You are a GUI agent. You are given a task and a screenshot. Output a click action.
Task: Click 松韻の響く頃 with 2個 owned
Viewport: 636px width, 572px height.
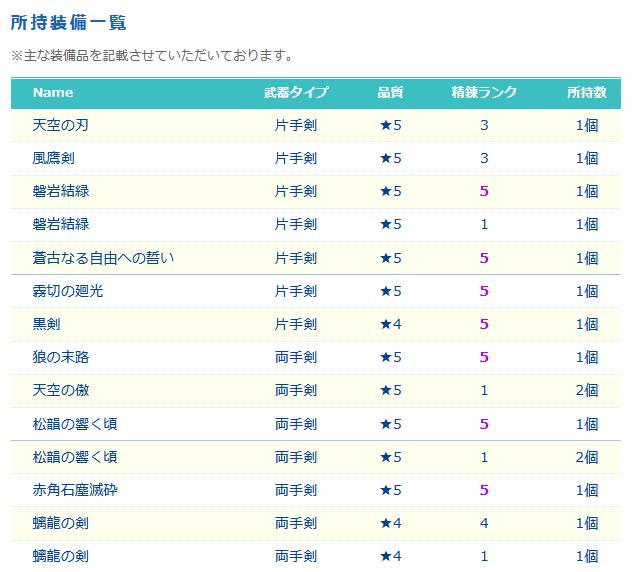(x=75, y=457)
